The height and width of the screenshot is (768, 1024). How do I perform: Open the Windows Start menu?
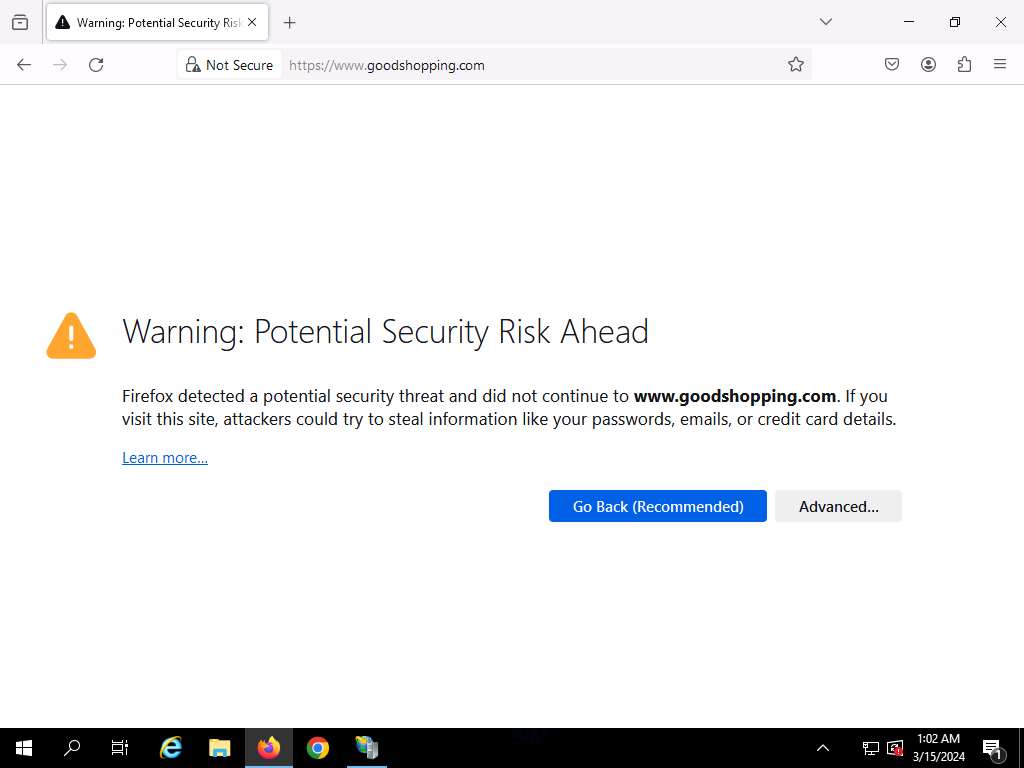pyautogui.click(x=24, y=748)
